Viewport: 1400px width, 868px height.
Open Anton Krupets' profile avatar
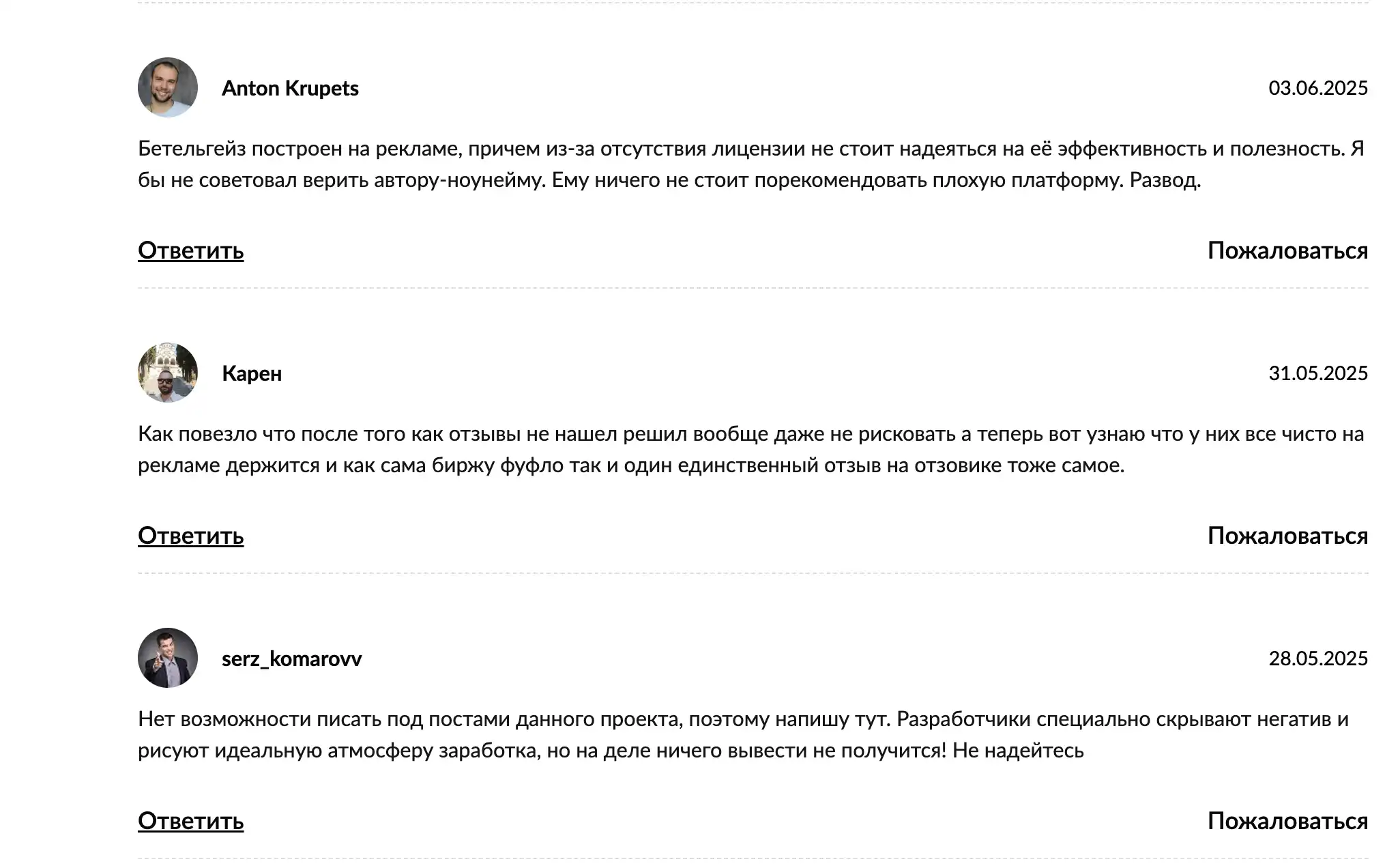pyautogui.click(x=168, y=87)
